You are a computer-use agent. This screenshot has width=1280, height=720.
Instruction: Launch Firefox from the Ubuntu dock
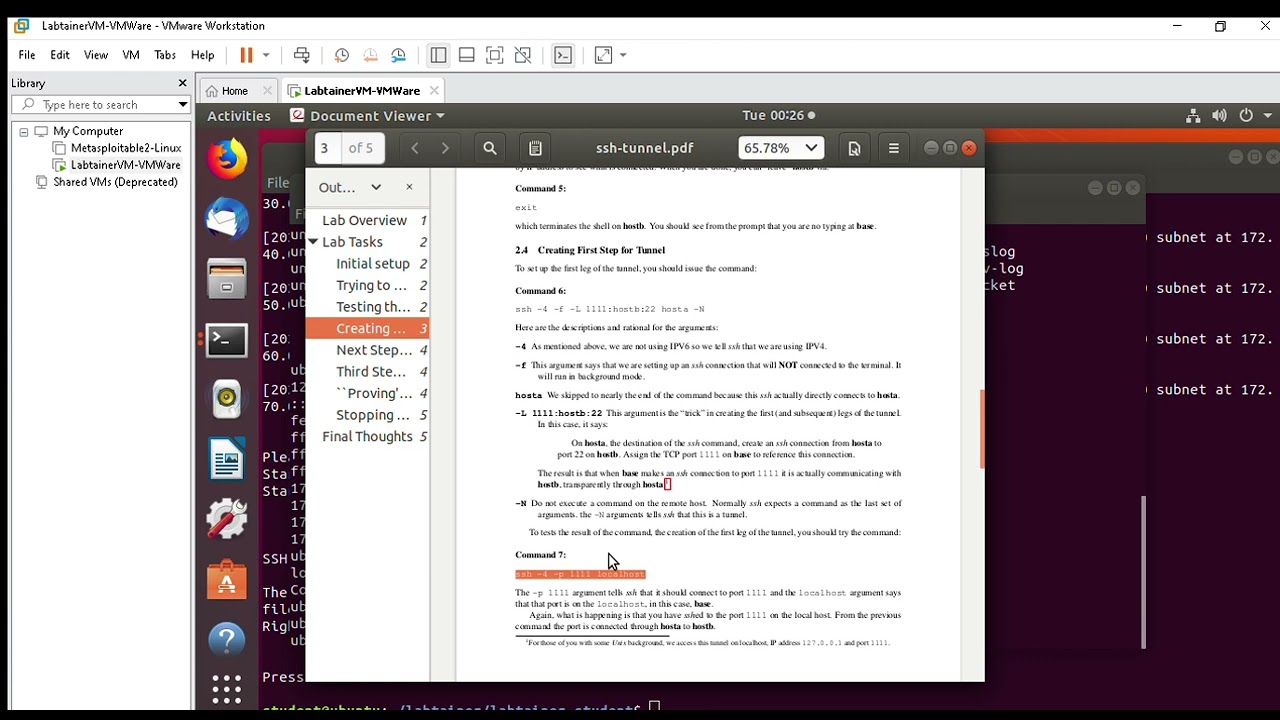[227, 159]
